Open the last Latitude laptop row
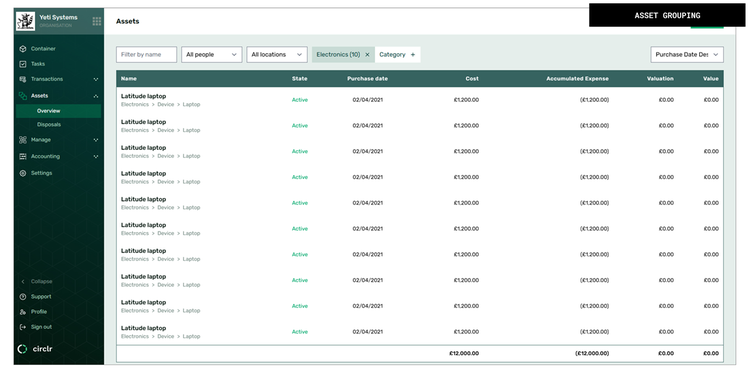 pos(419,332)
